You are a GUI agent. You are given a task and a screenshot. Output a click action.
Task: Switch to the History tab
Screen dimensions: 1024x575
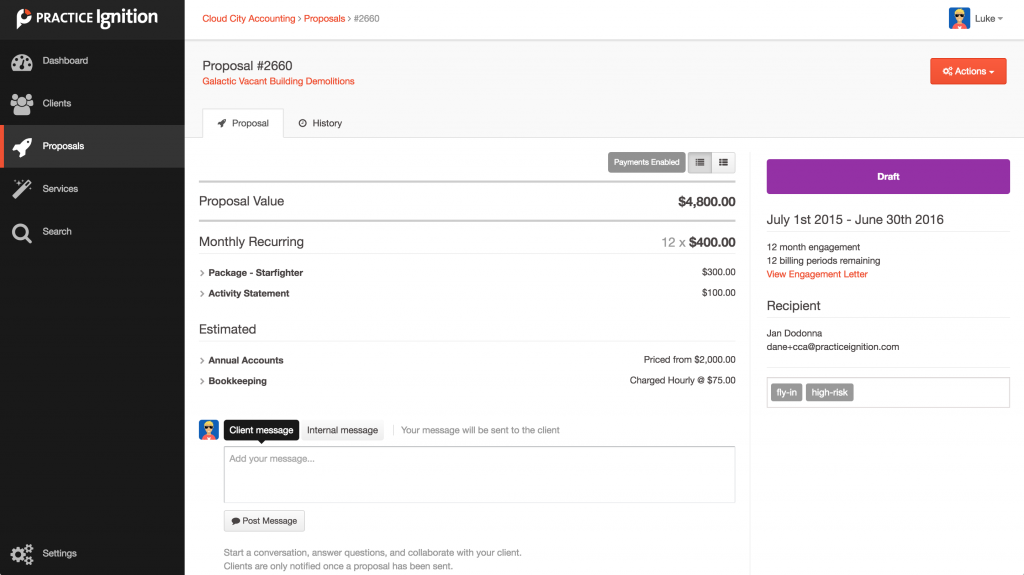pyautogui.click(x=320, y=123)
